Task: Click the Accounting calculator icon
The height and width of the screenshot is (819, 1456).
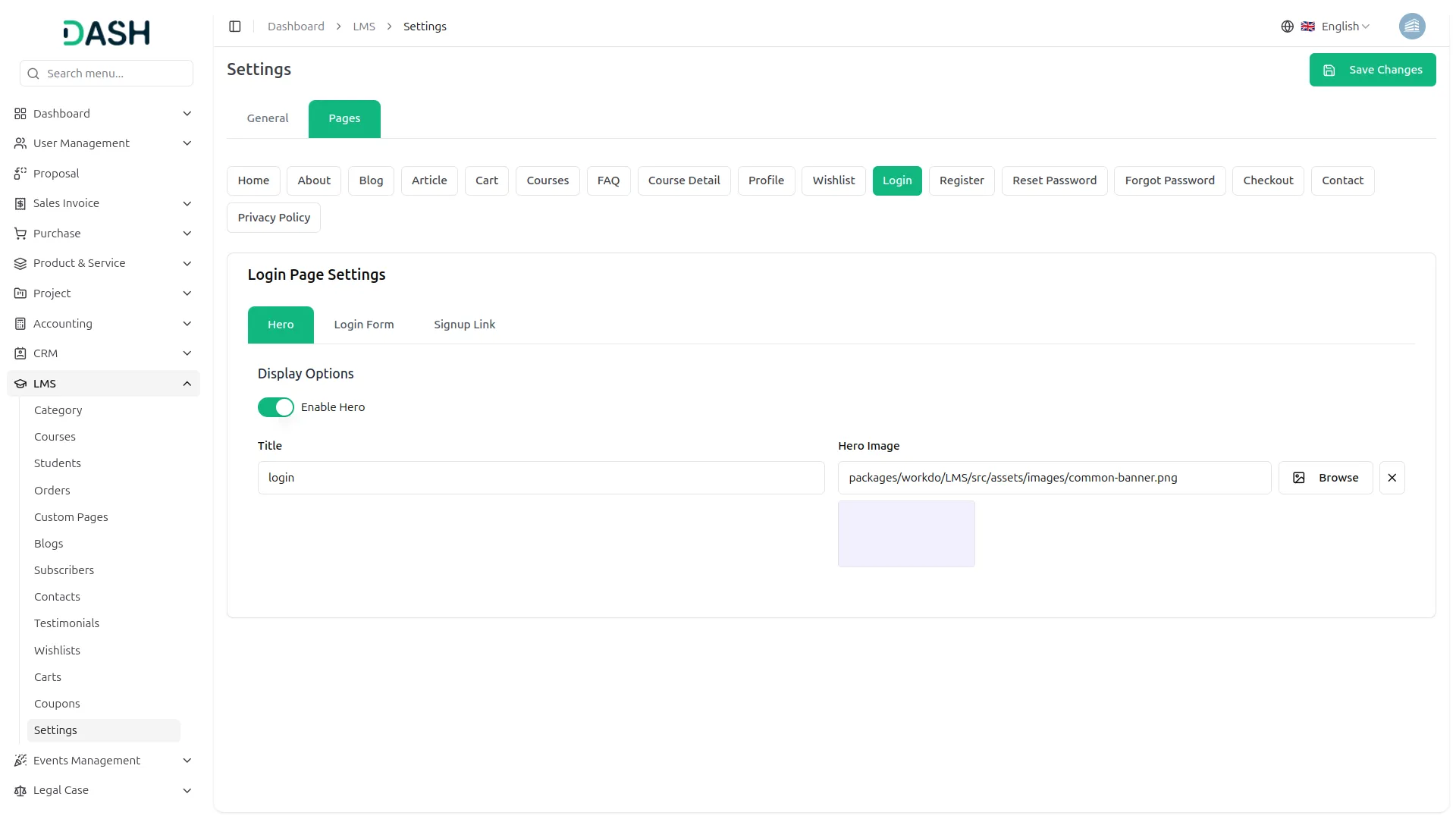Action: pos(20,324)
